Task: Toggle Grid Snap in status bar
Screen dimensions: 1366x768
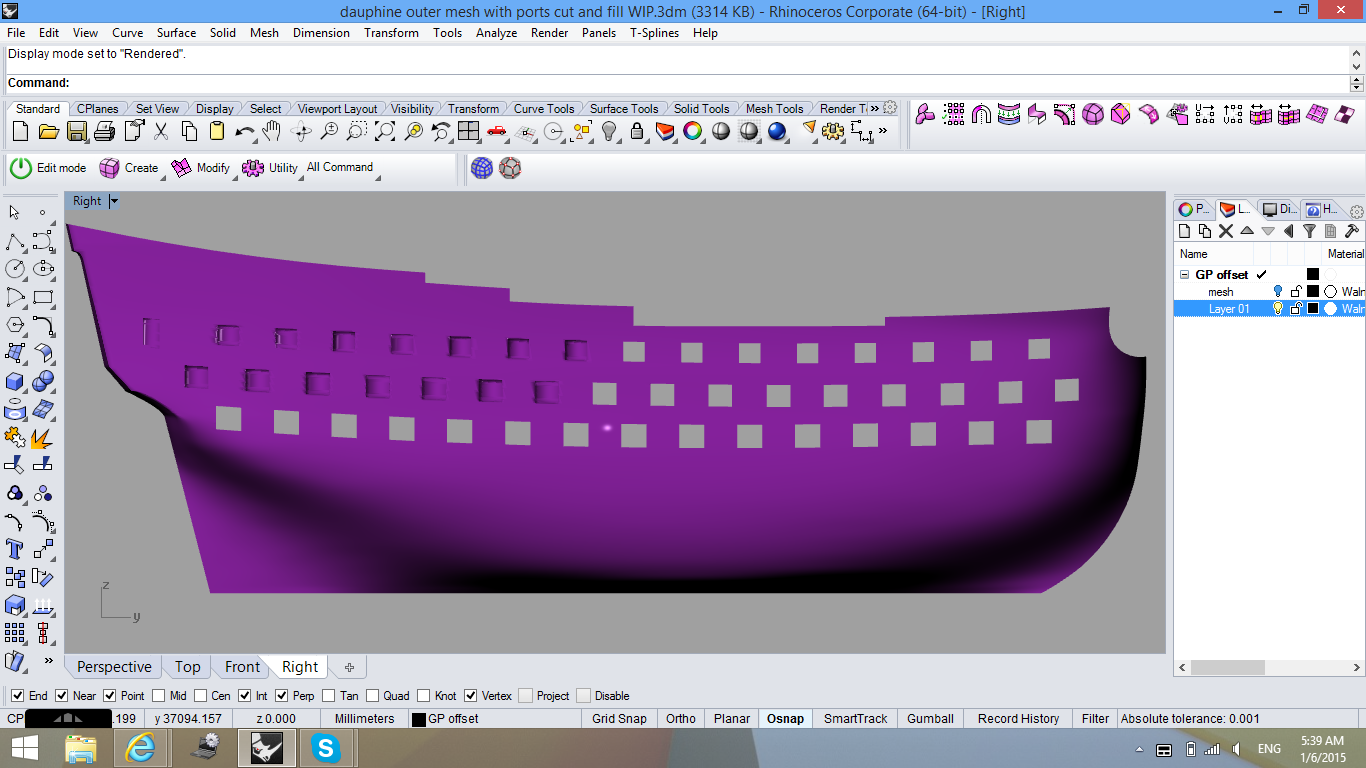Action: pyautogui.click(x=619, y=719)
